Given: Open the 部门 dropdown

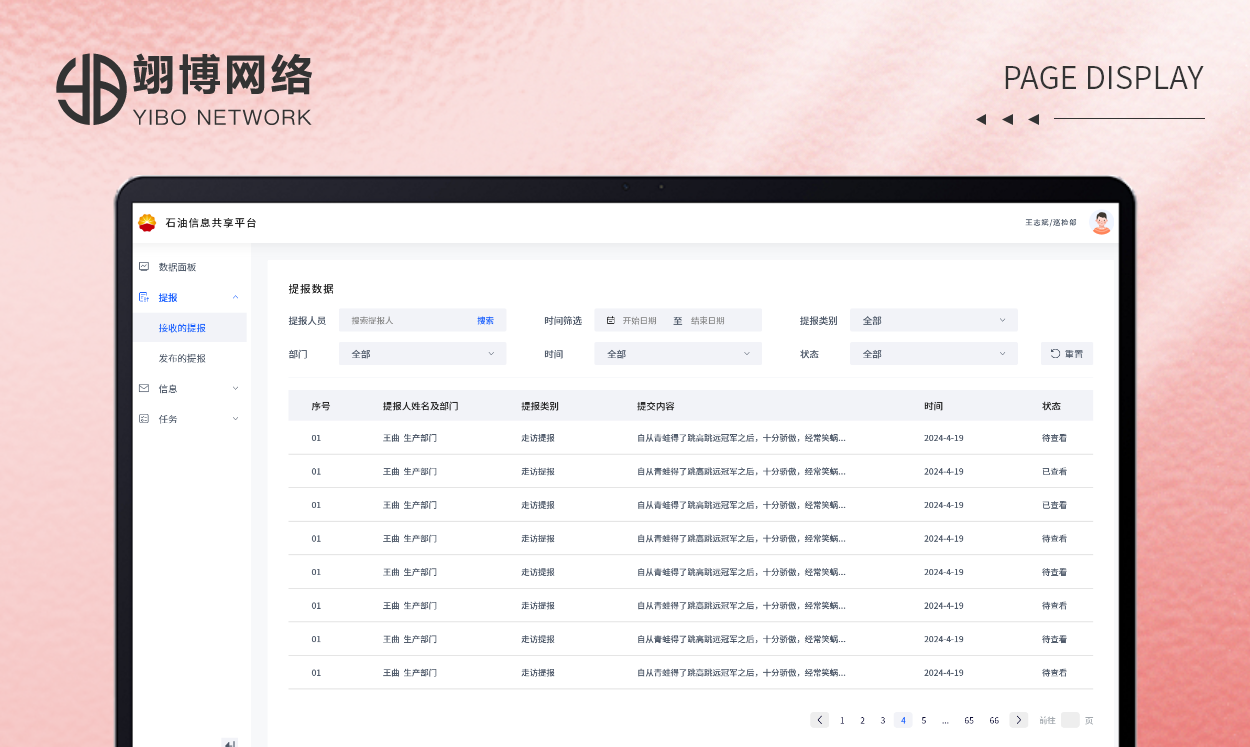Looking at the screenshot, I should pos(422,354).
